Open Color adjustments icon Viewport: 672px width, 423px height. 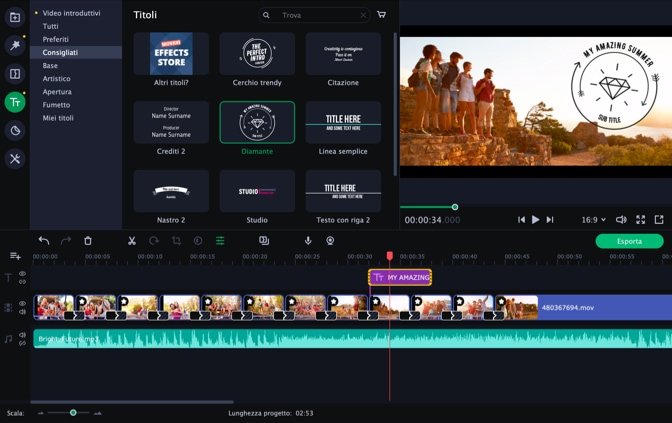pyautogui.click(x=198, y=241)
